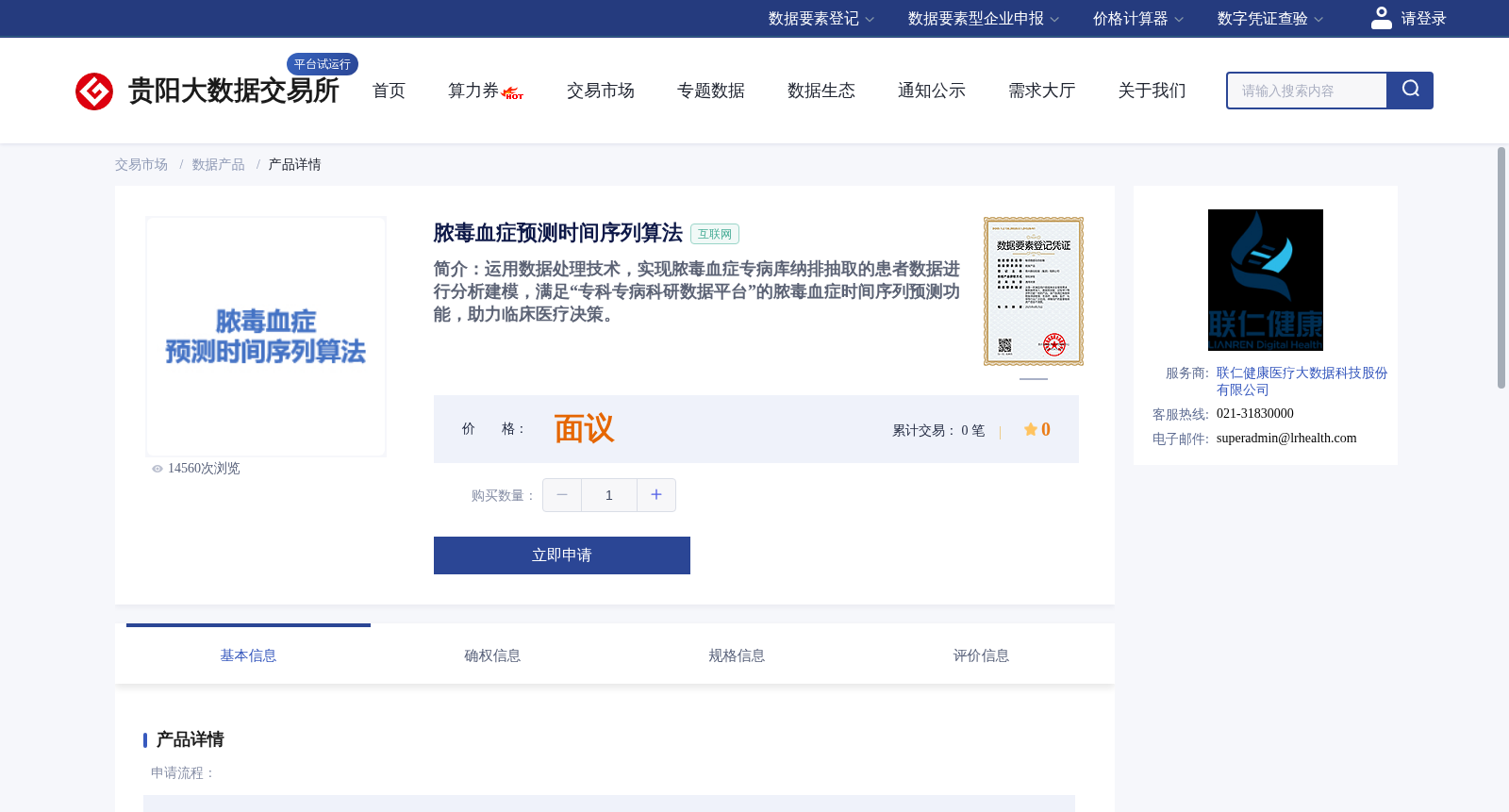Select the 专题数据 navigation item
Image resolution: width=1509 pixels, height=812 pixels.
(710, 91)
